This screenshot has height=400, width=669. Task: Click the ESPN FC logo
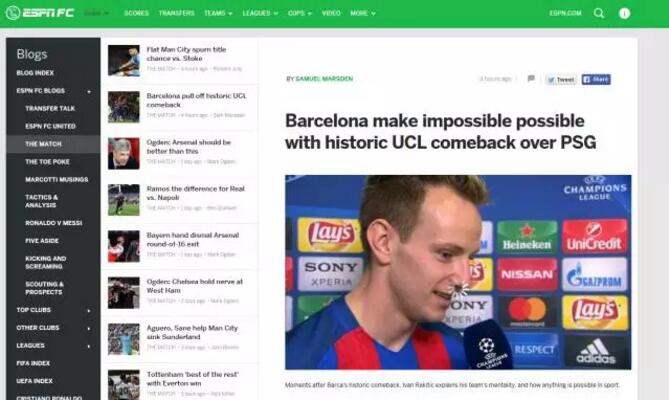point(40,13)
